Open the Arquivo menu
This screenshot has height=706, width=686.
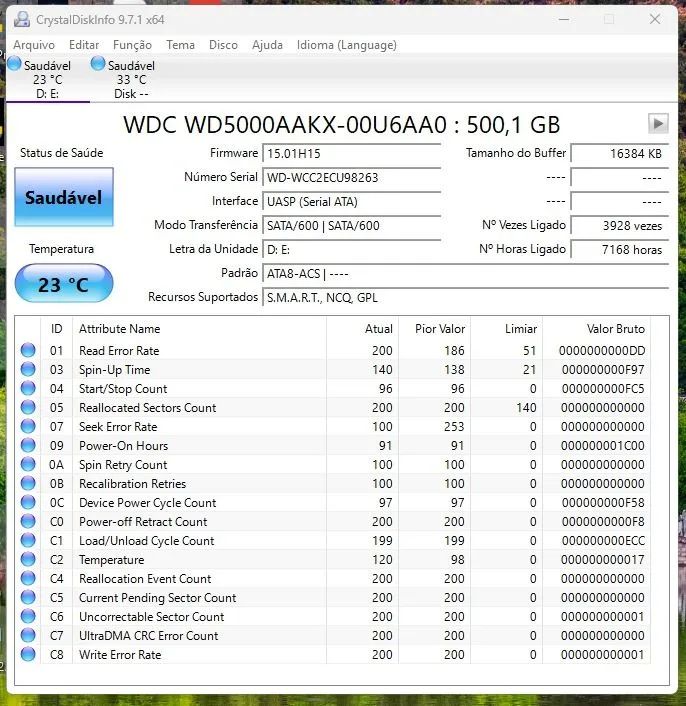click(34, 45)
